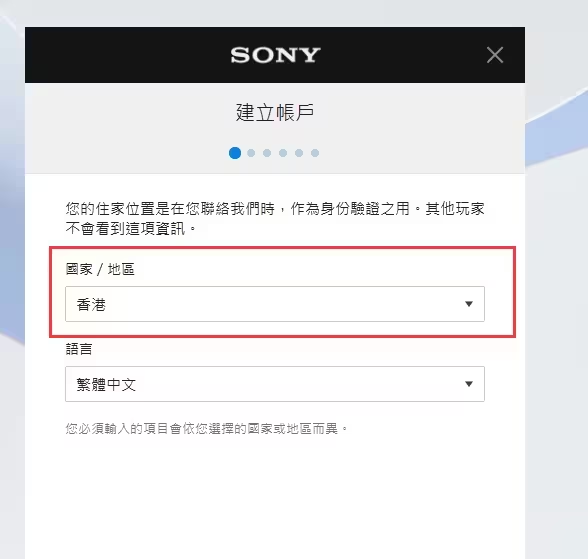
Task: Jump to the second progress step dot
Action: click(x=251, y=153)
